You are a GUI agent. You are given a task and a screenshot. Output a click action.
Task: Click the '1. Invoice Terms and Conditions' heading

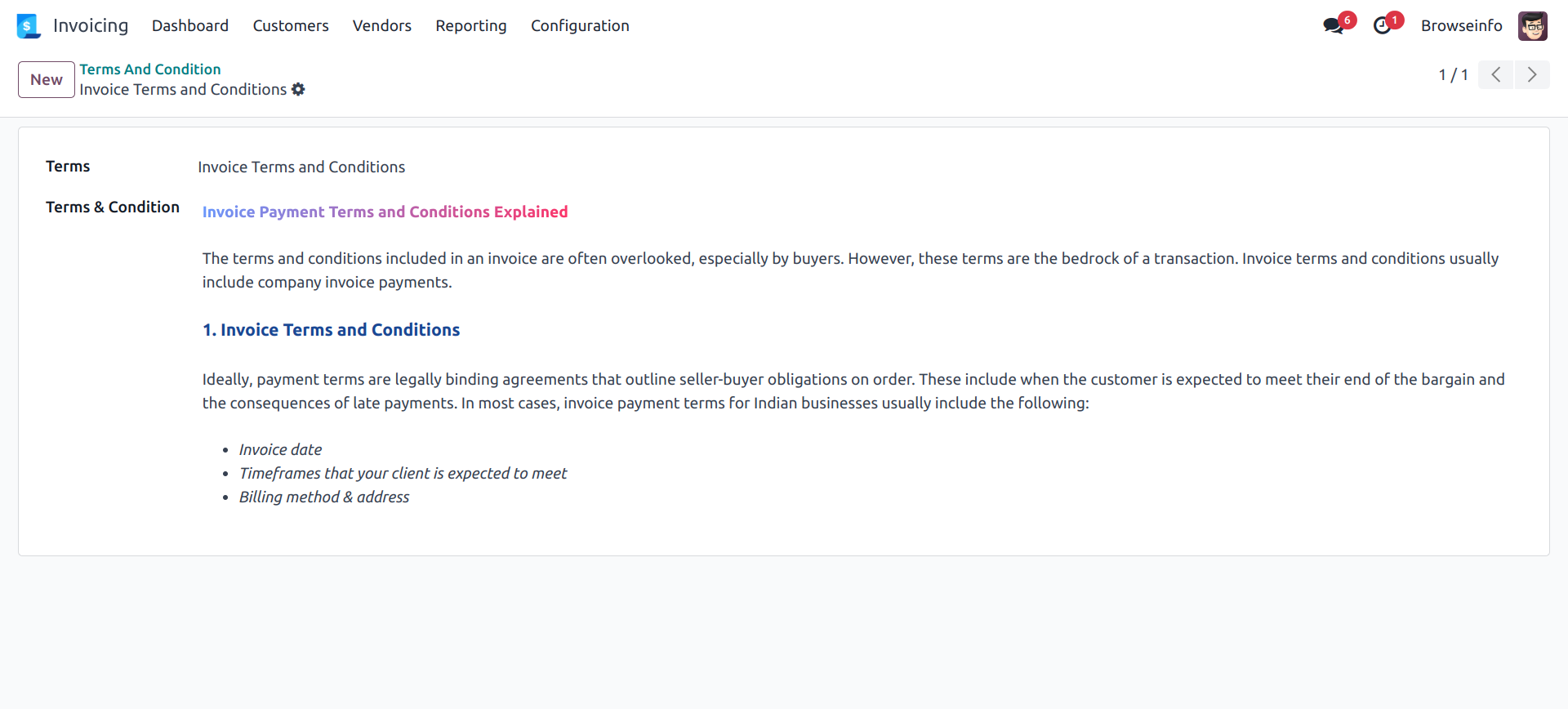[332, 330]
